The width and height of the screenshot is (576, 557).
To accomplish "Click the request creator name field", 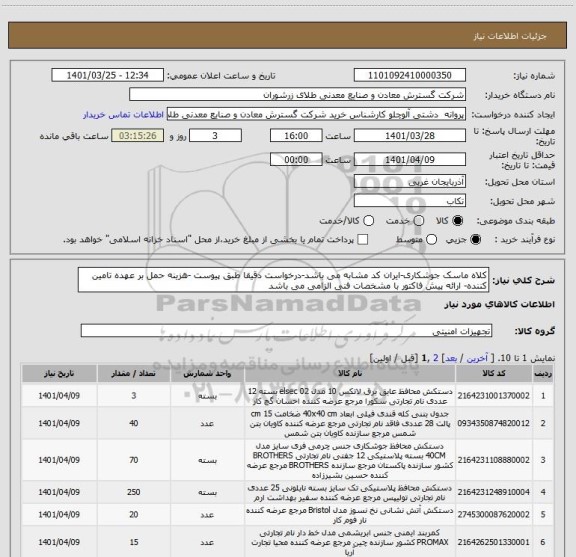I will click(x=316, y=114).
